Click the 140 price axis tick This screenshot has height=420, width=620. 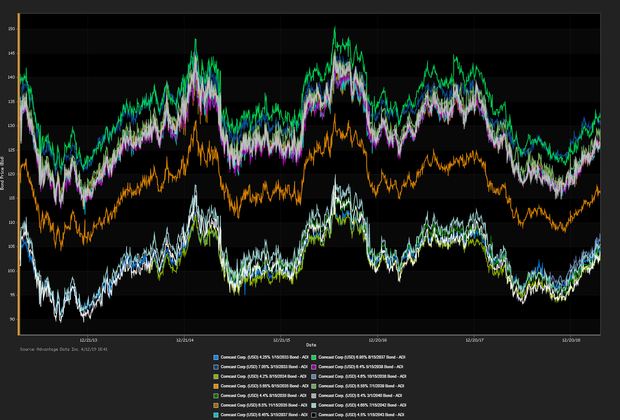coord(11,77)
